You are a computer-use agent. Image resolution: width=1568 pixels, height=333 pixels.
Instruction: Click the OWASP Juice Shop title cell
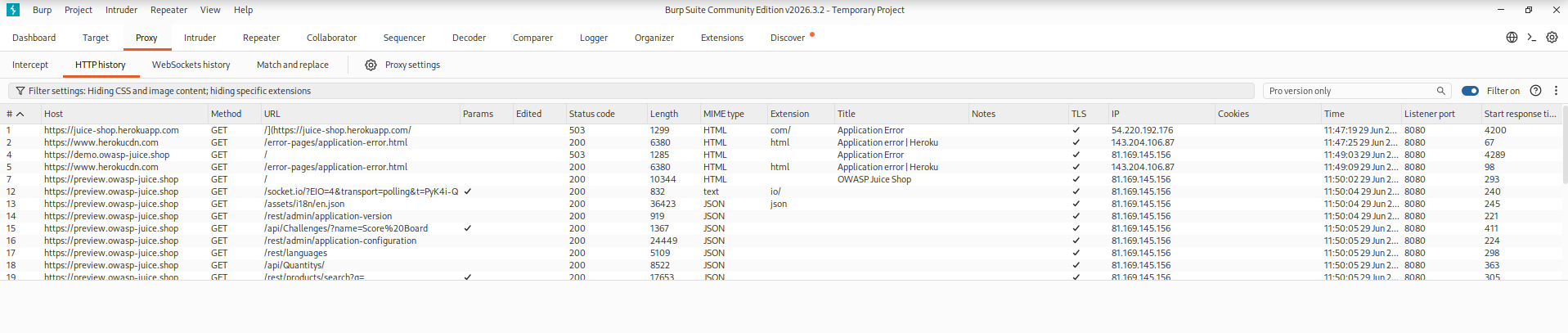[874, 179]
